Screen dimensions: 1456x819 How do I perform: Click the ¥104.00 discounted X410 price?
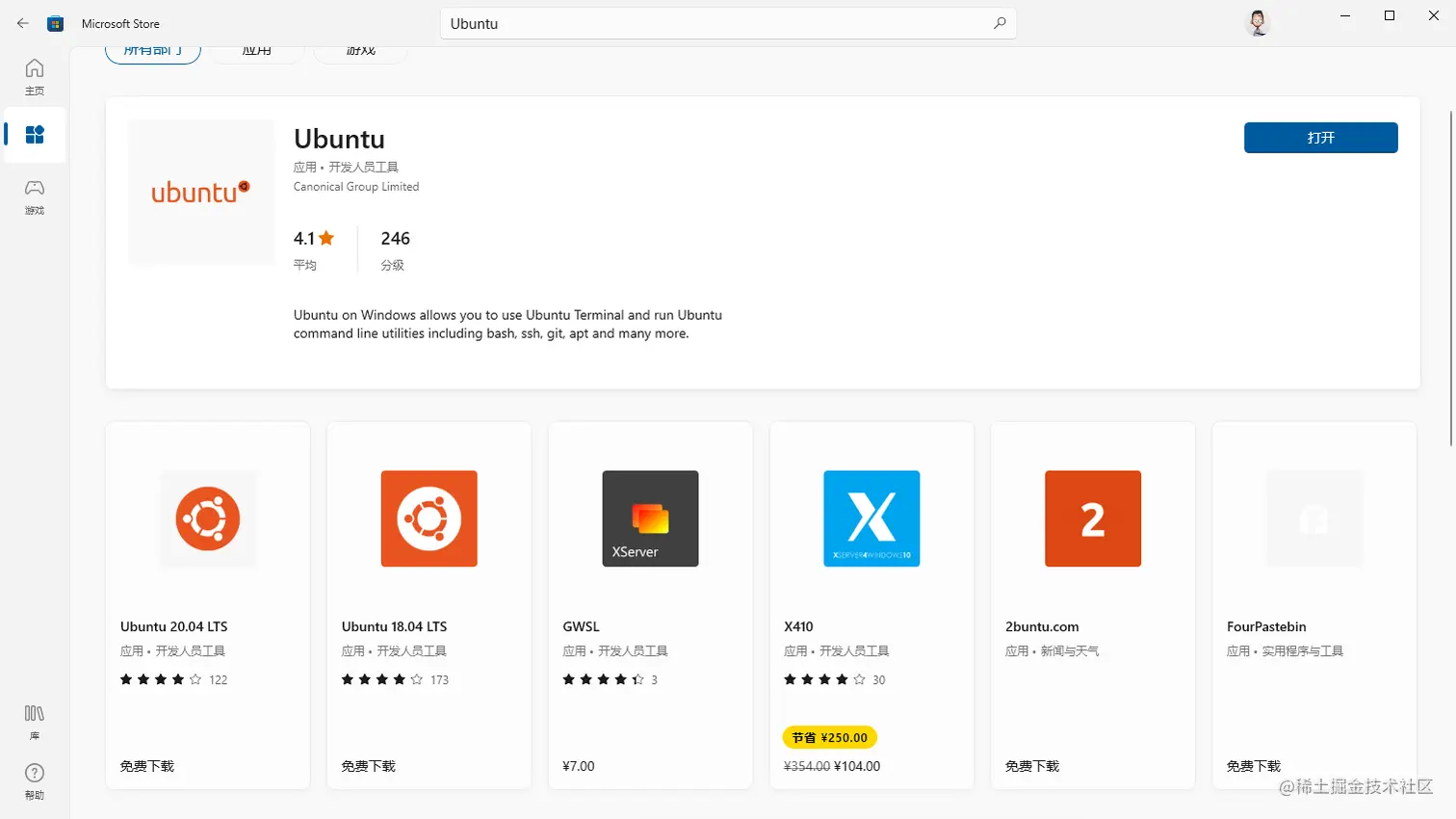[x=857, y=766]
